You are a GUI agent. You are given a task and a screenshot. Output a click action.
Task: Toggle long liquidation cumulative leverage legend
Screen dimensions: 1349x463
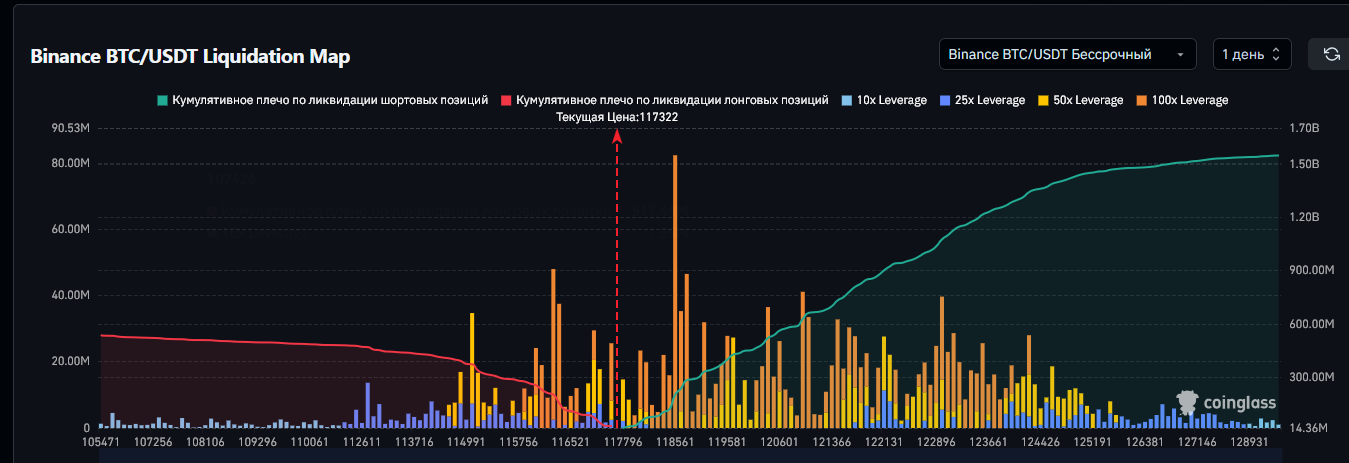pyautogui.click(x=665, y=100)
